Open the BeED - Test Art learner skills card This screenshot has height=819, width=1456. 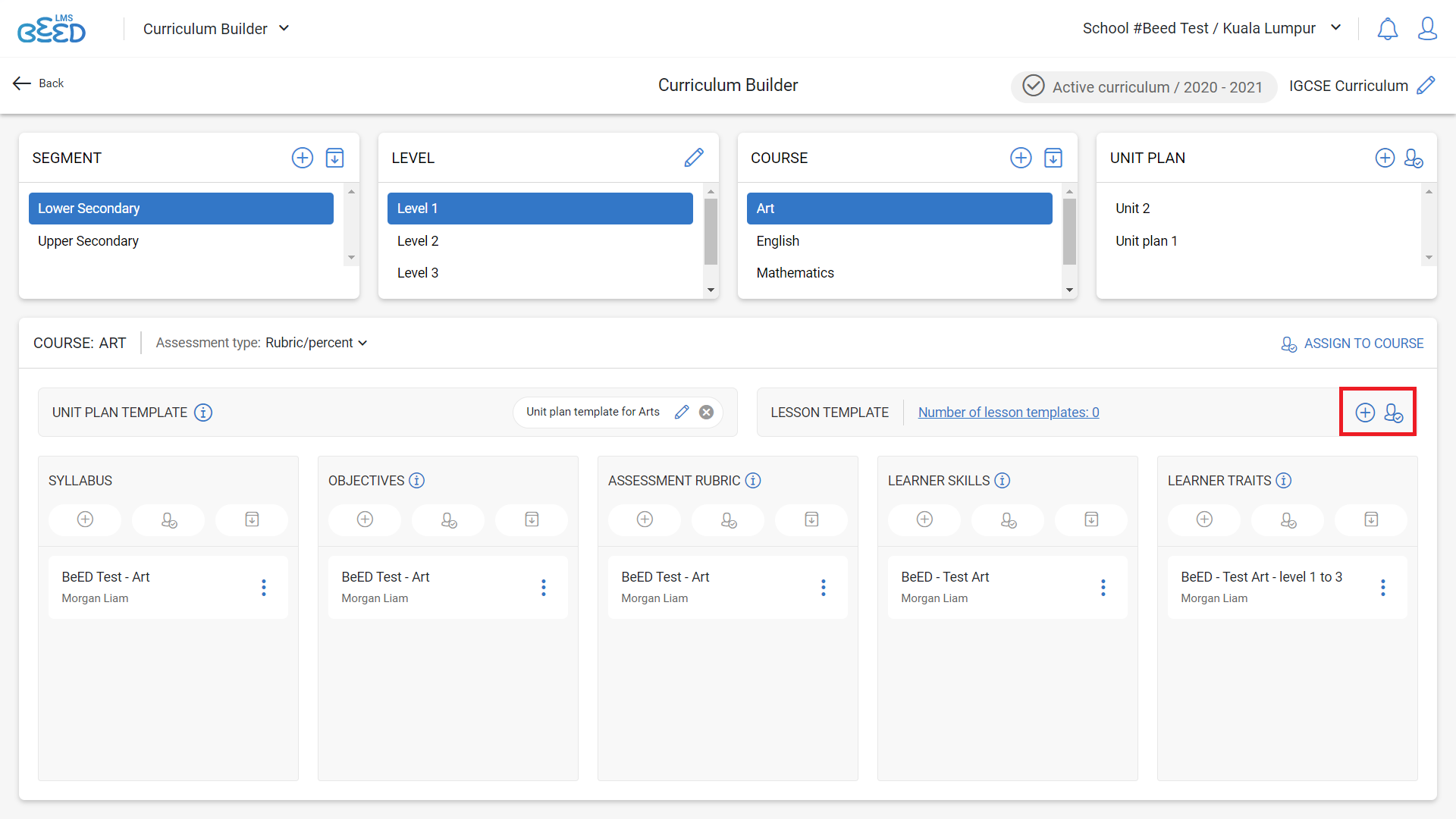pos(1008,587)
